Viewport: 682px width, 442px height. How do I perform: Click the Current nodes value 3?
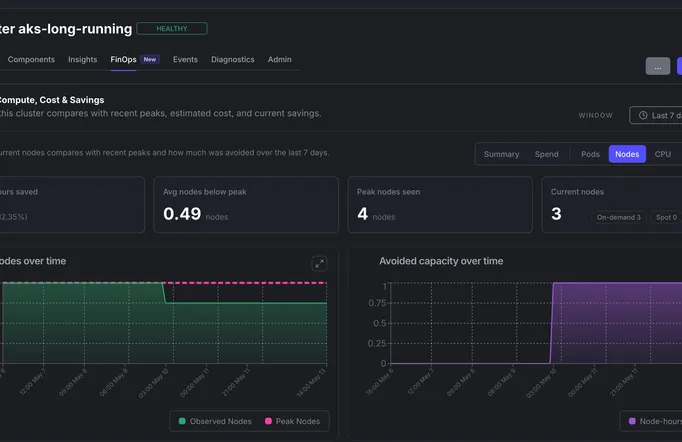[x=556, y=214]
